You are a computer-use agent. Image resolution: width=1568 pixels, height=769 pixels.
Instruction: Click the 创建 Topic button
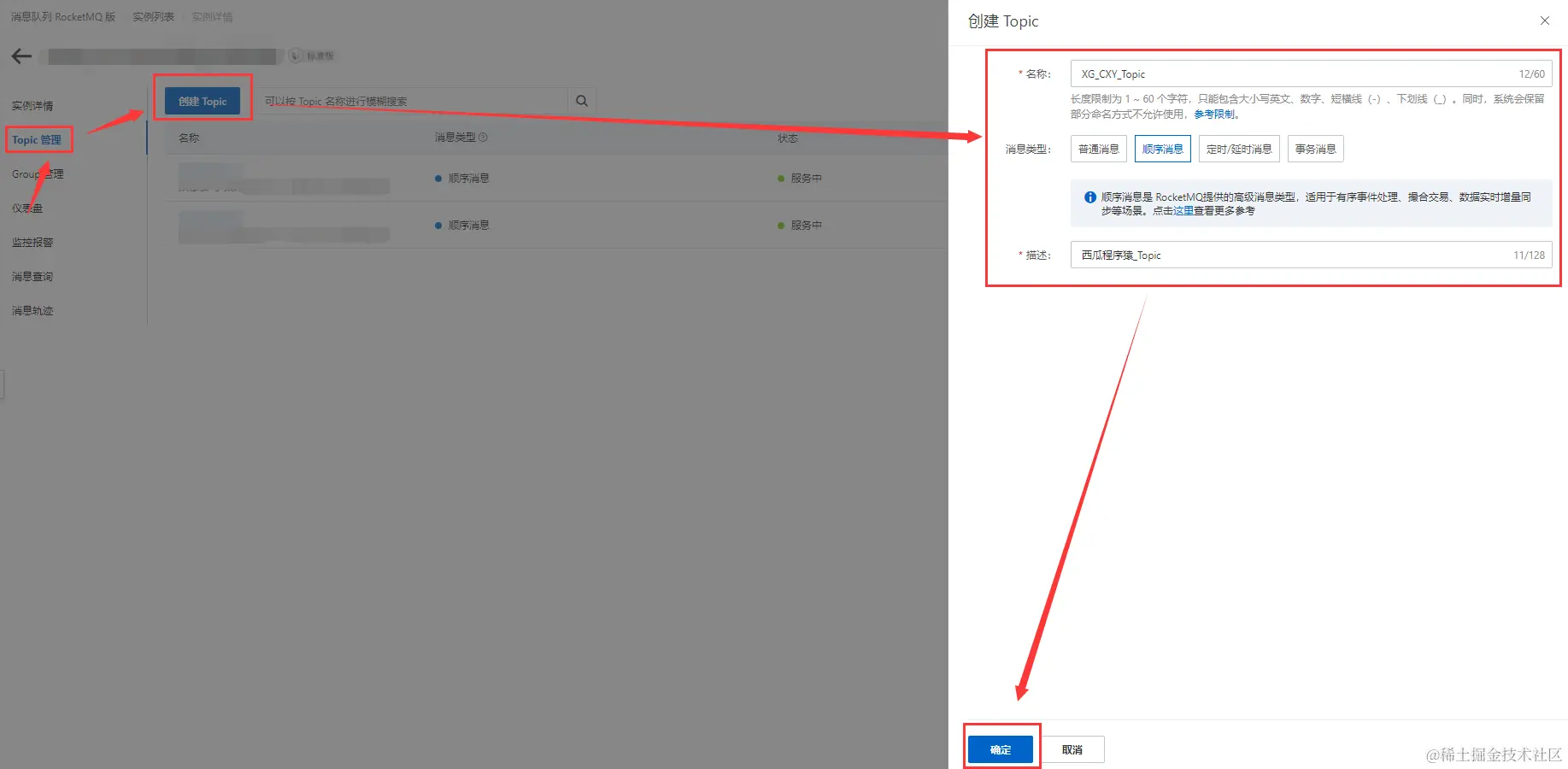pyautogui.click(x=203, y=101)
